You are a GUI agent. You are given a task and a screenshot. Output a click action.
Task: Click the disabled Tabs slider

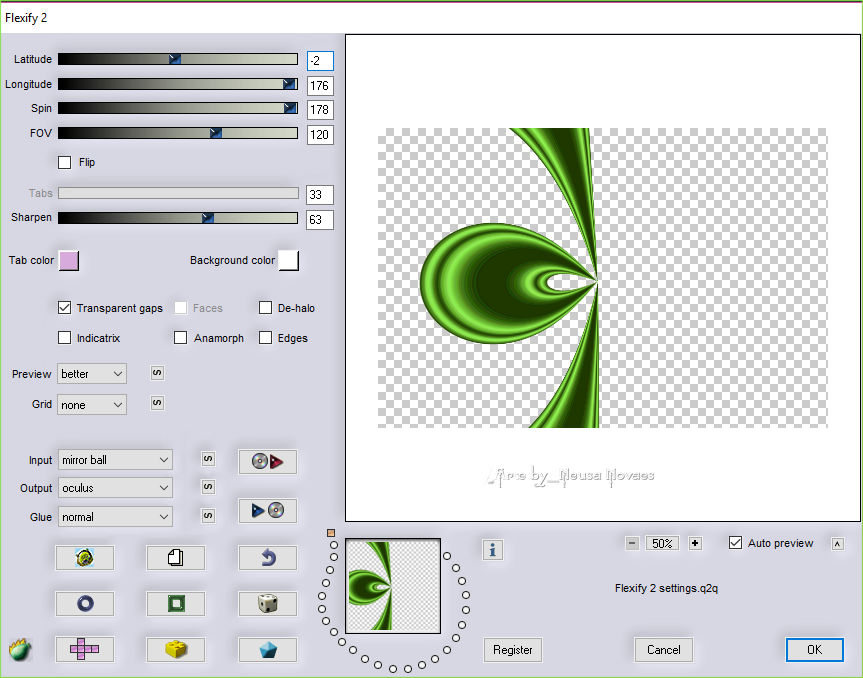coord(178,193)
